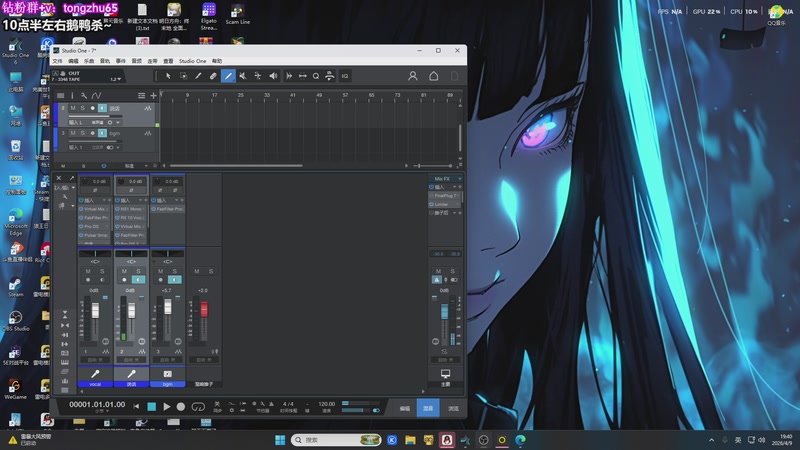Click automation mode button on vocal channel
This screenshot has height=450, width=800.
pyautogui.click(x=95, y=360)
